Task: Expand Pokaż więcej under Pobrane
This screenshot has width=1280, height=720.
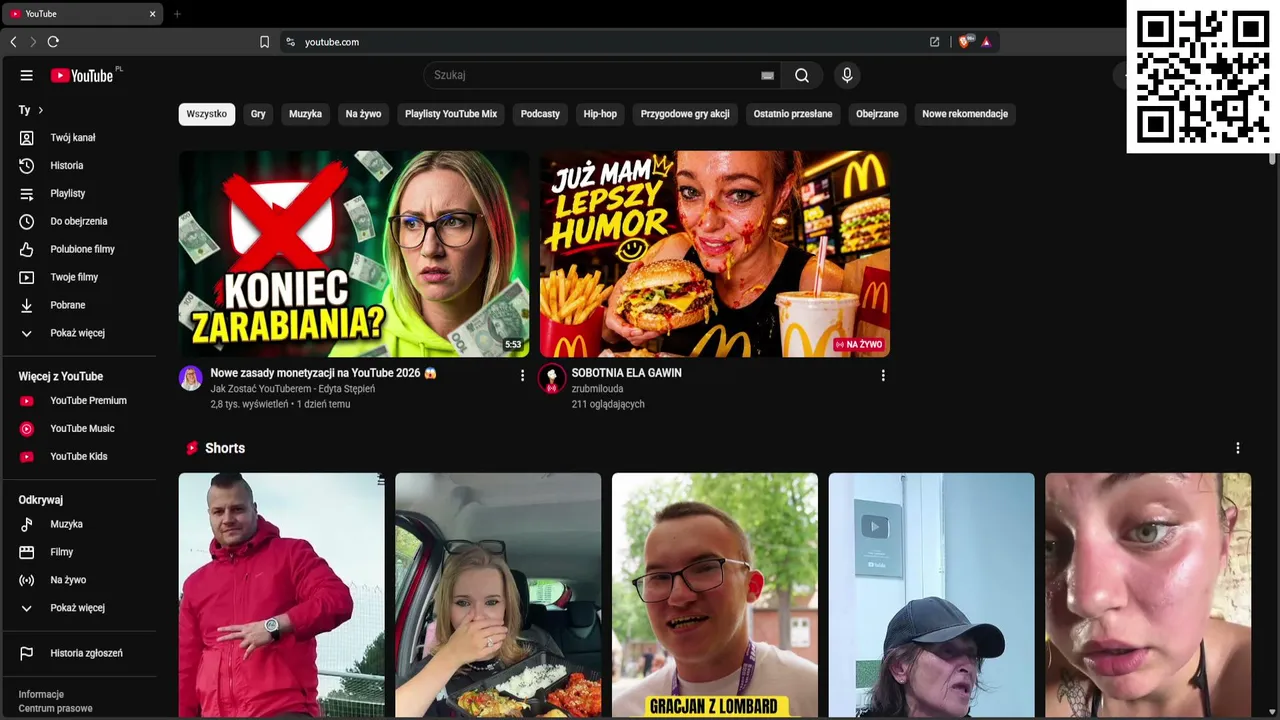Action: point(79,334)
